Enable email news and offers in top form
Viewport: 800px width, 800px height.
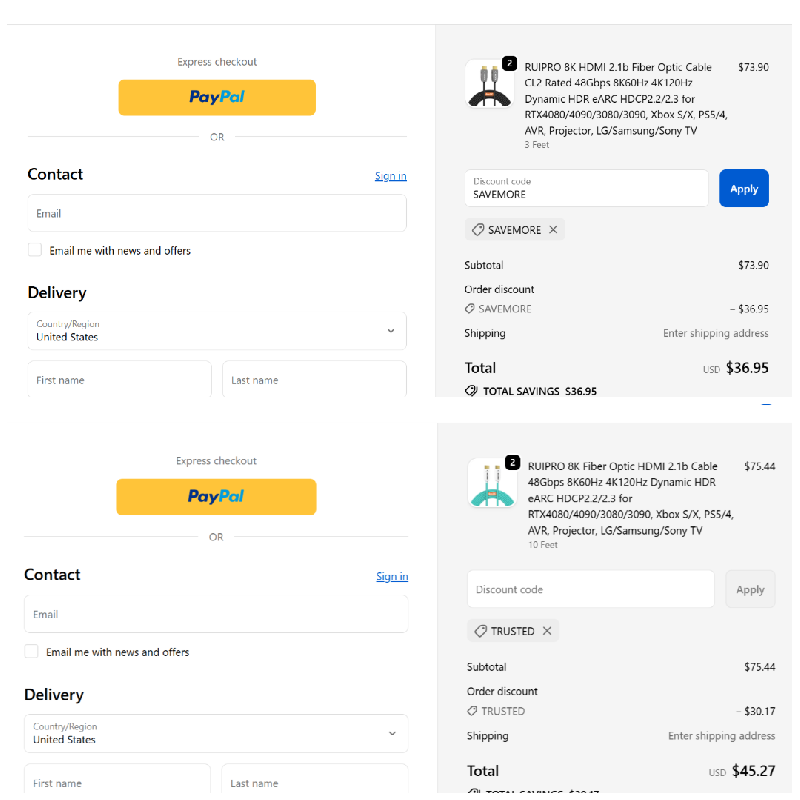(x=35, y=250)
